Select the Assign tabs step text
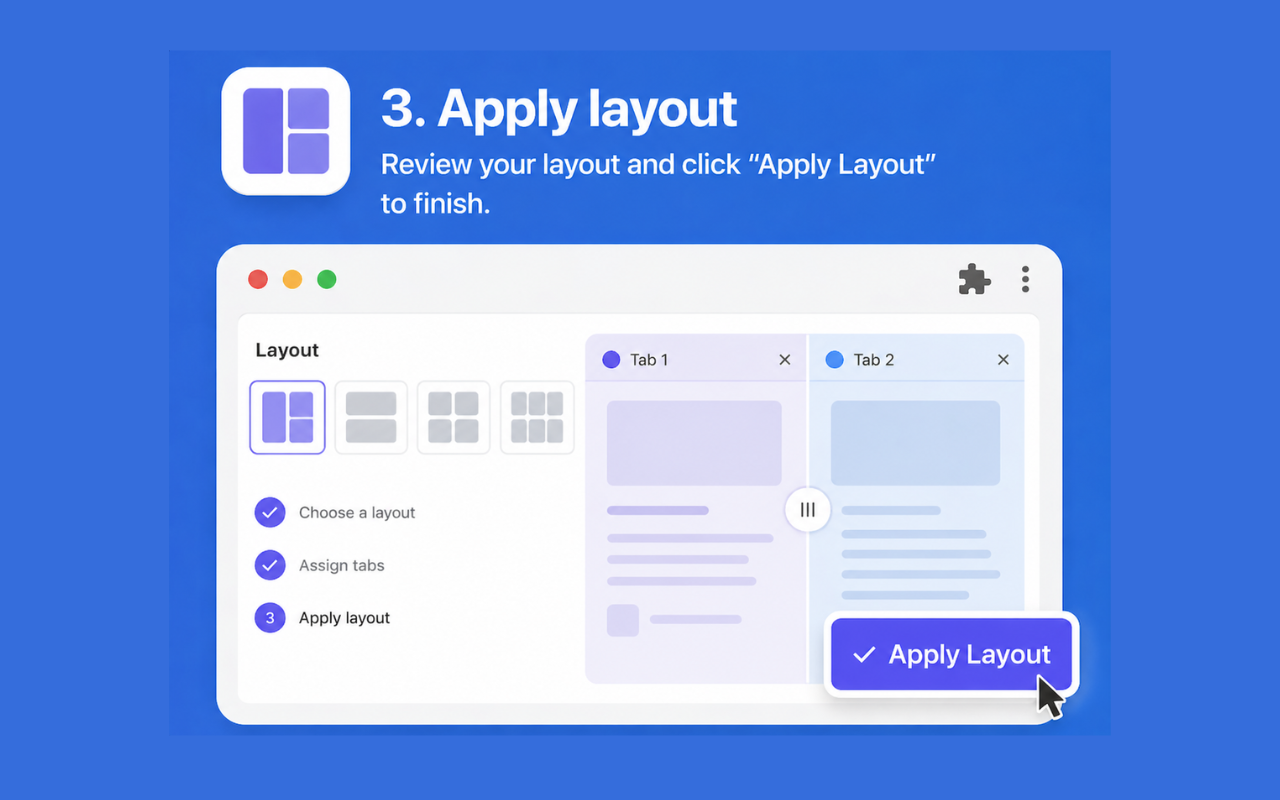The height and width of the screenshot is (800, 1280). point(342,565)
